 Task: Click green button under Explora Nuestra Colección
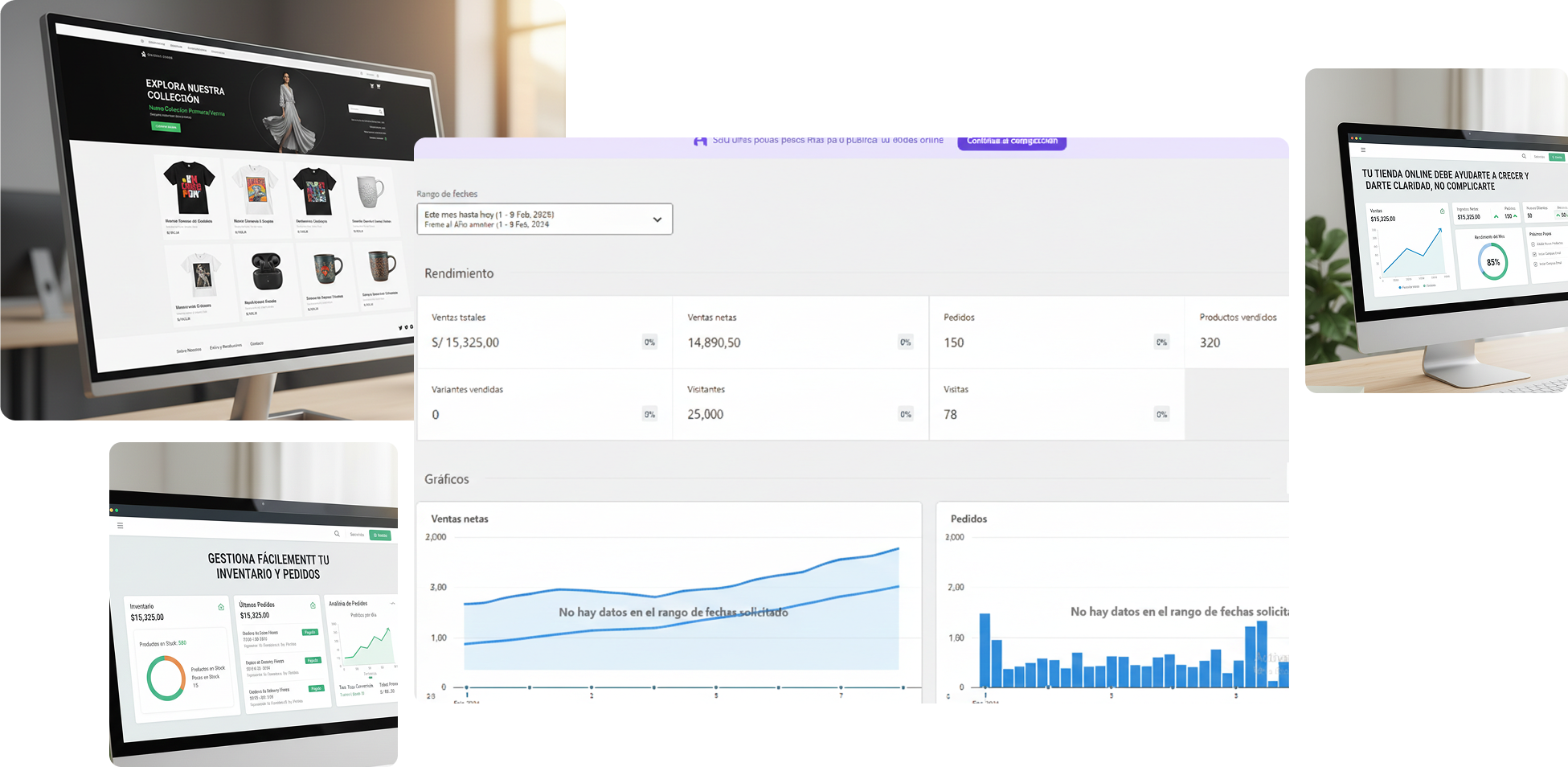pyautogui.click(x=166, y=126)
